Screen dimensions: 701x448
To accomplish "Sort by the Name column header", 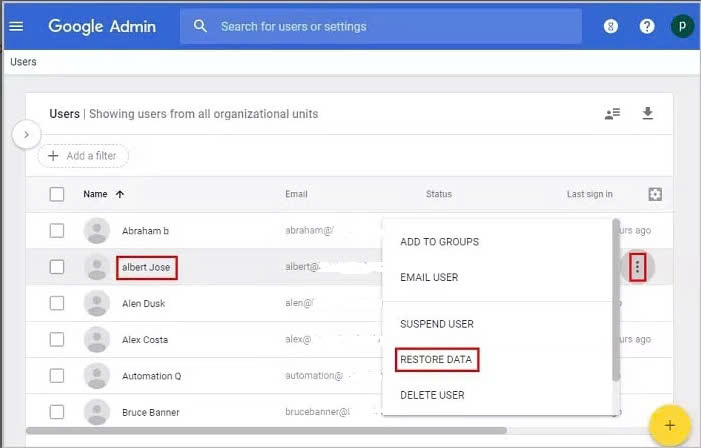I will (95, 194).
